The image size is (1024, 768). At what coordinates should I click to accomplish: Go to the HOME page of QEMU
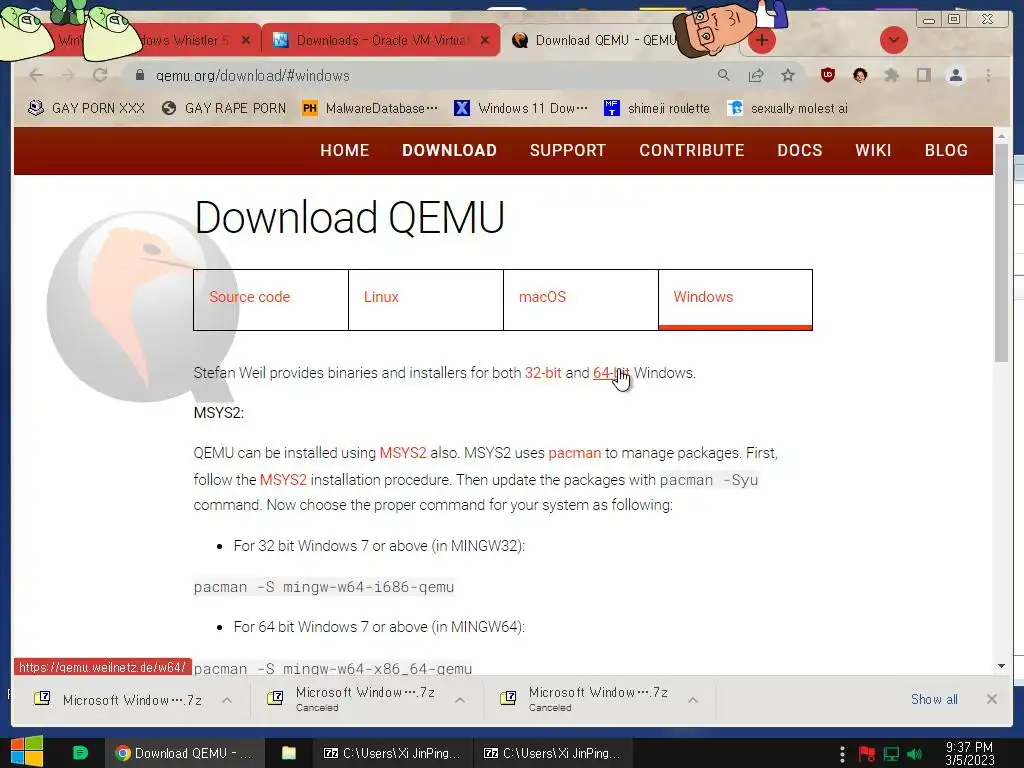[x=344, y=150]
